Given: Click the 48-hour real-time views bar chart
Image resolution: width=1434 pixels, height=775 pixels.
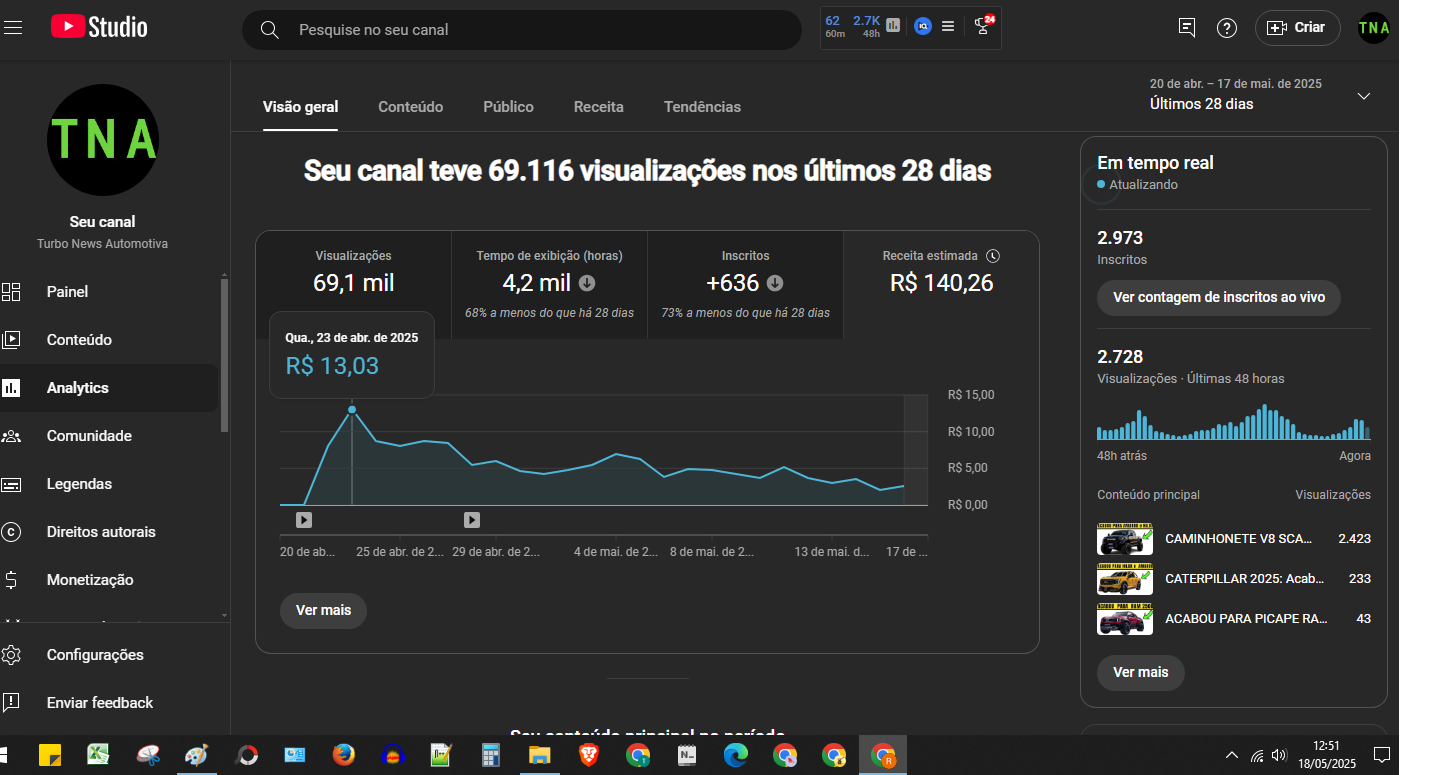Looking at the screenshot, I should tap(1234, 423).
